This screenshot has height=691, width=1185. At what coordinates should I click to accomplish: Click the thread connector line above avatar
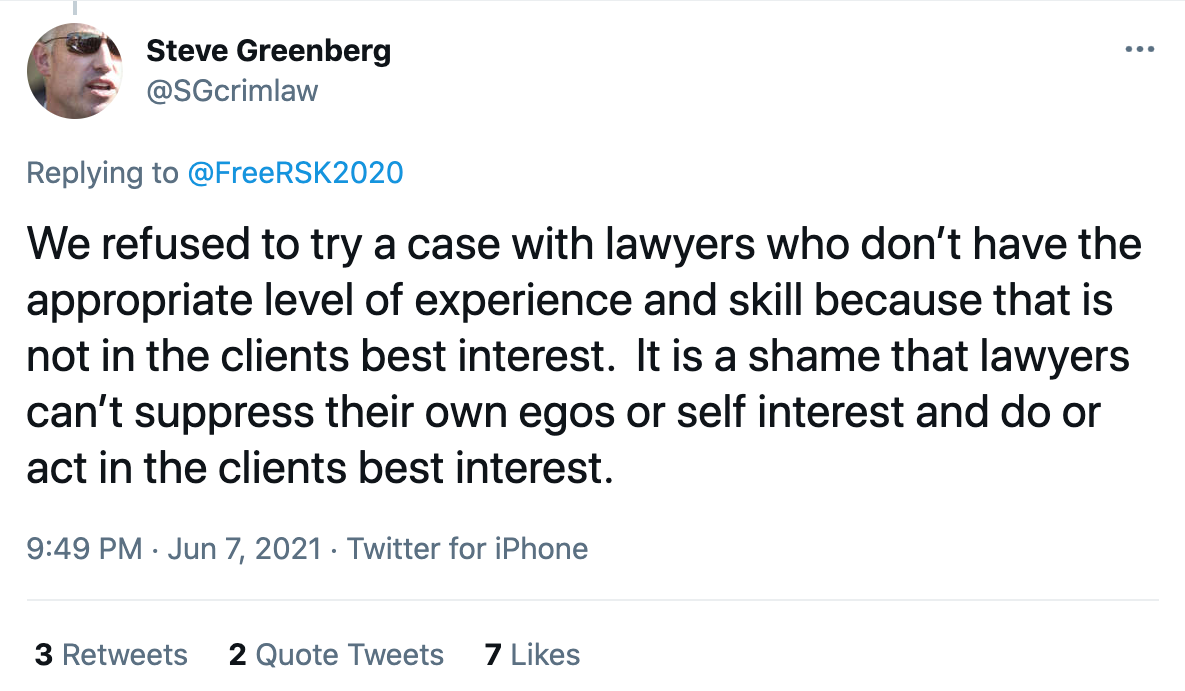pyautogui.click(x=74, y=7)
